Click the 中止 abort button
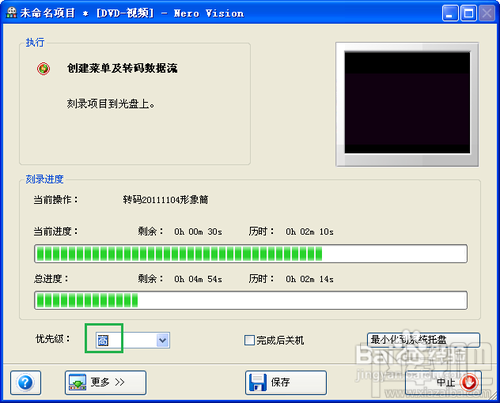500x403 pixels. (x=443, y=382)
